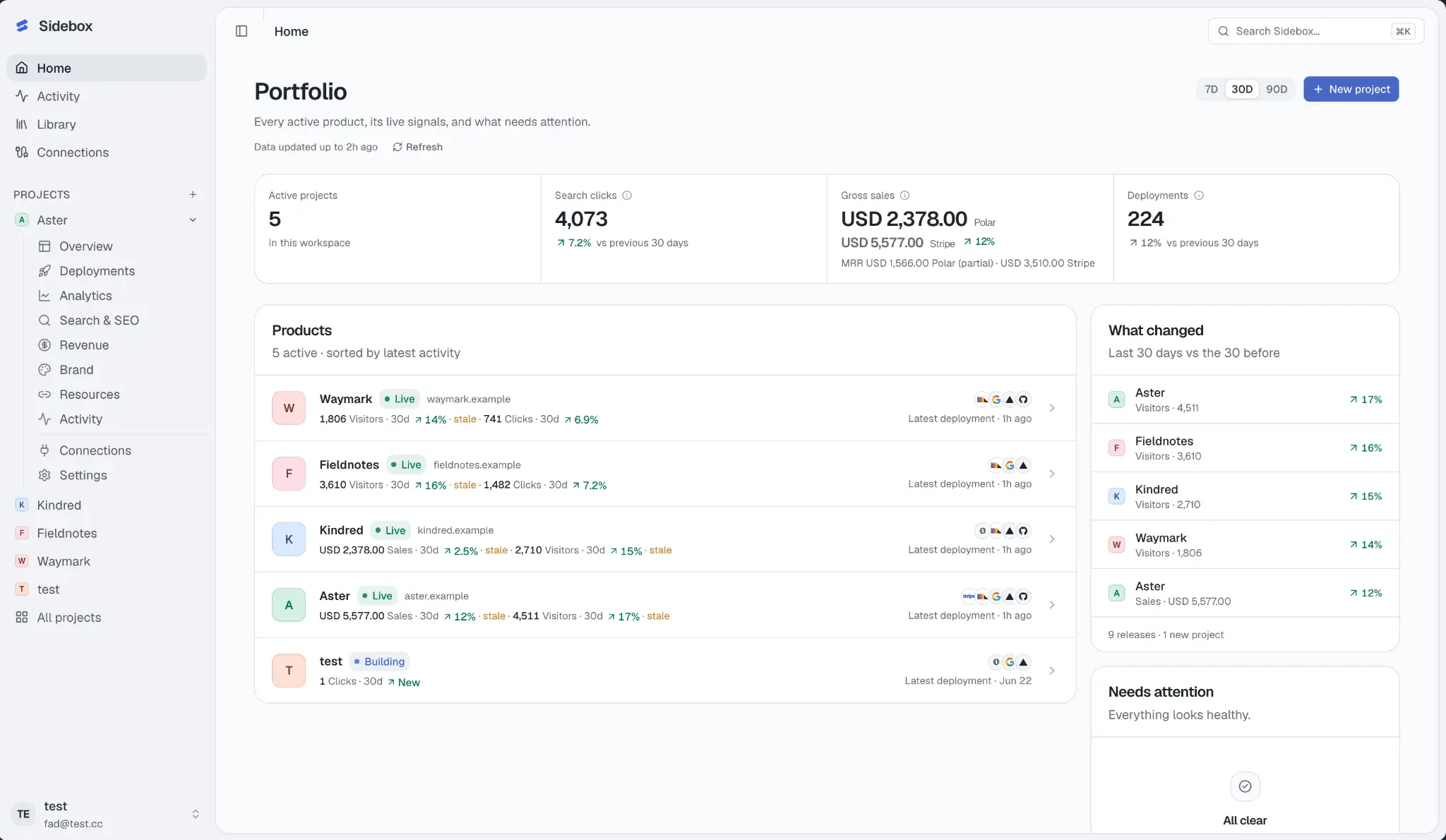Image resolution: width=1446 pixels, height=840 pixels.
Task: Open Library in sidebar
Action: click(107, 124)
